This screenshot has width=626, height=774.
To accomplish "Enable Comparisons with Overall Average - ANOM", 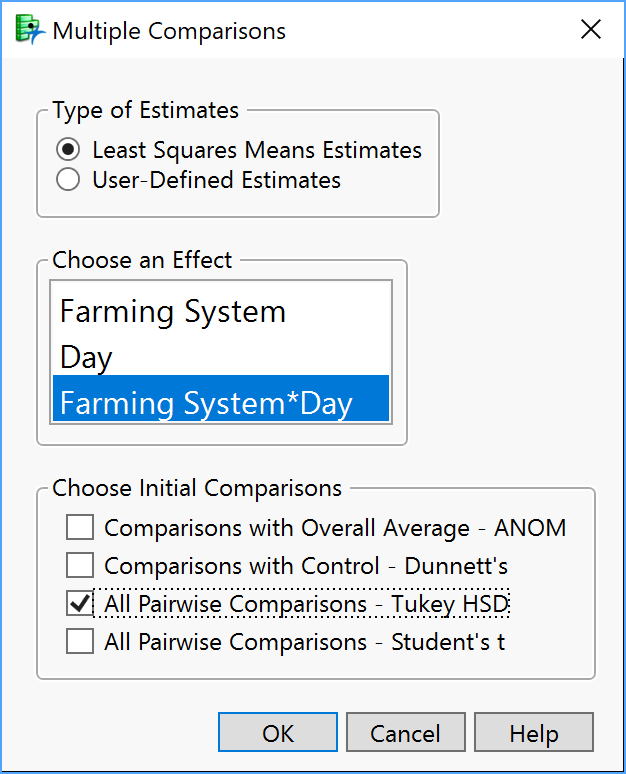I will [80, 527].
